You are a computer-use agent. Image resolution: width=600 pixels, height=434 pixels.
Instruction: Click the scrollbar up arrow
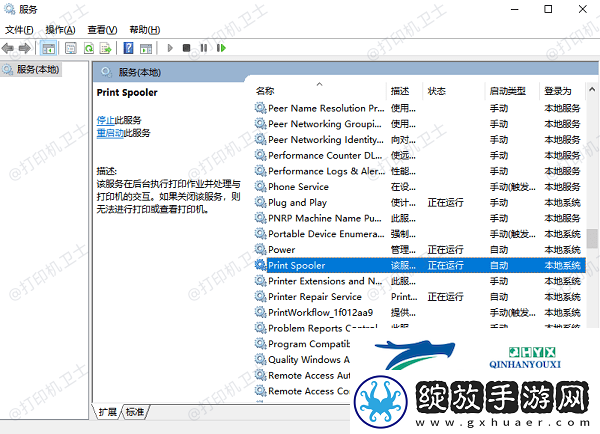click(x=592, y=90)
